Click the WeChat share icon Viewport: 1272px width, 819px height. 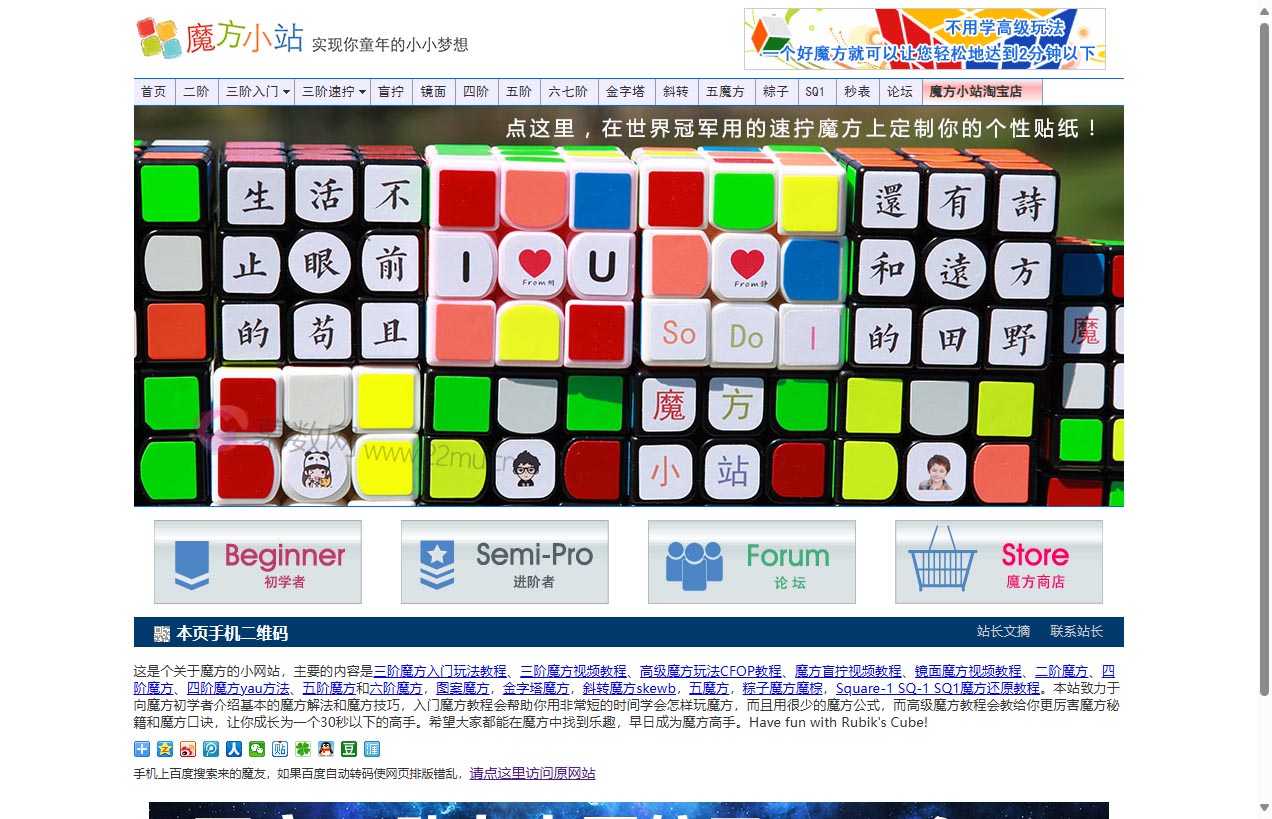257,749
